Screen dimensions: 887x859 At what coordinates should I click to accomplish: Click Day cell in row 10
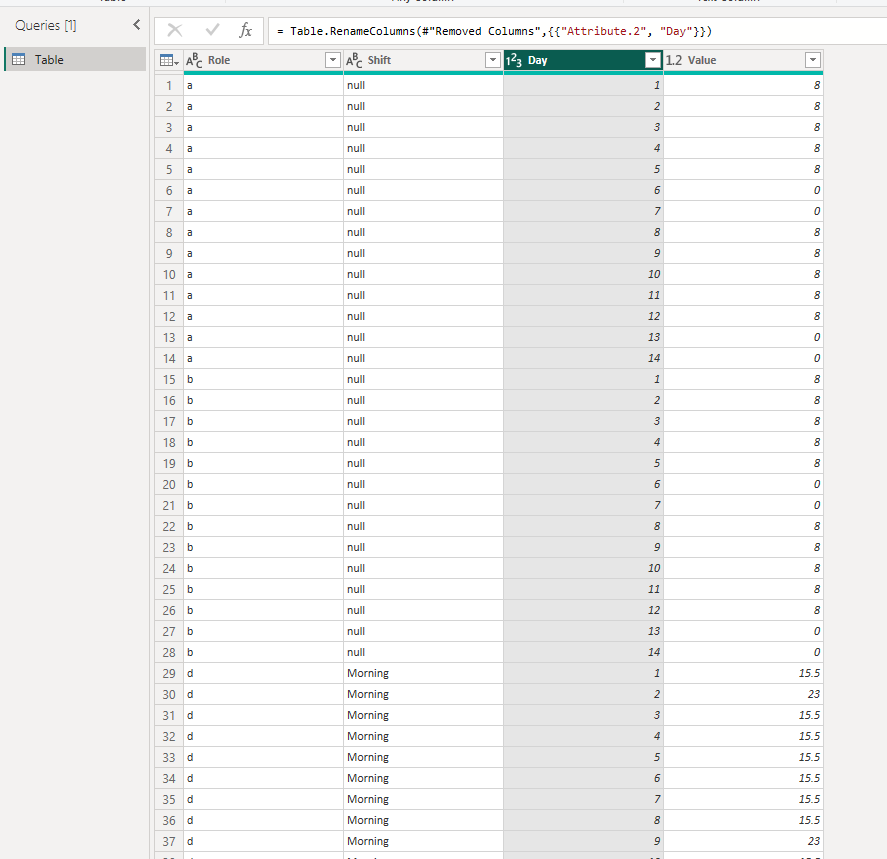[x=583, y=274]
